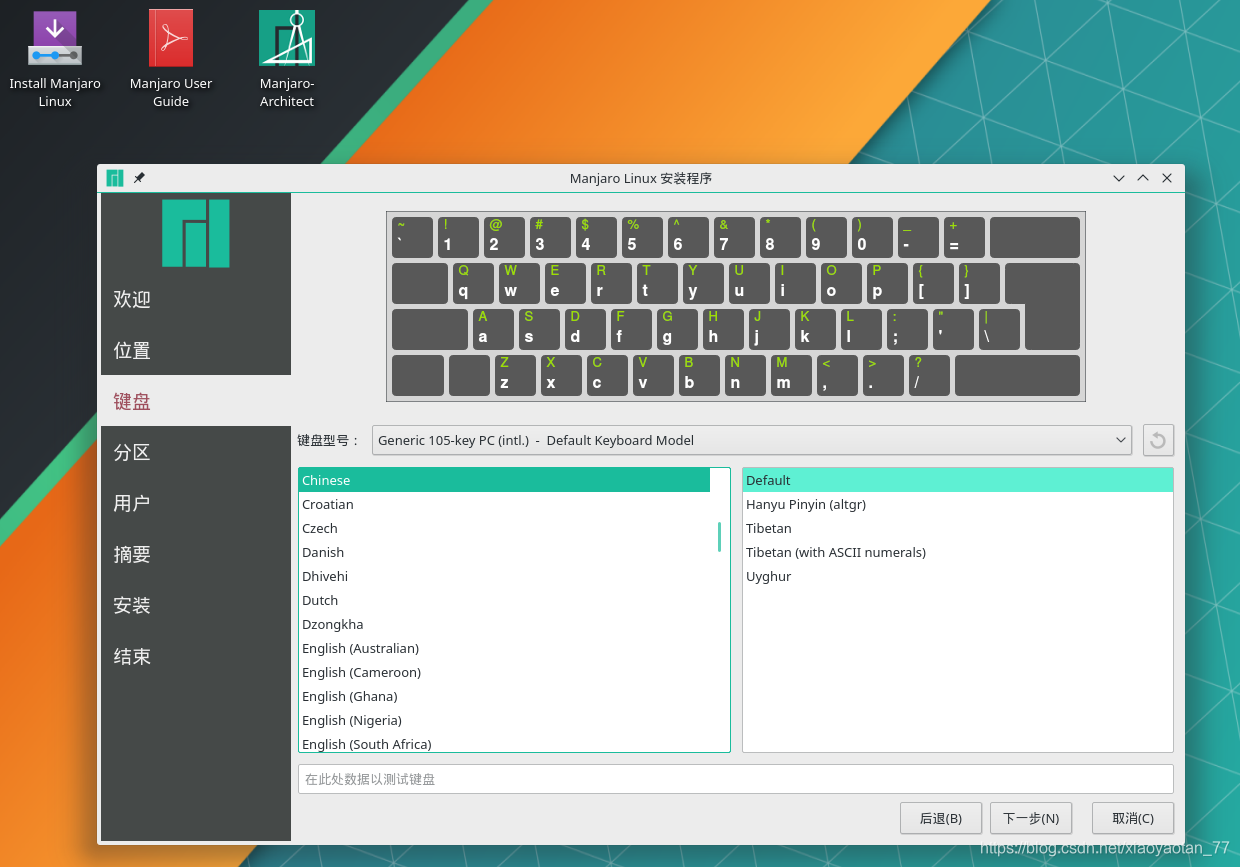Go to the 安装 step in sidebar
This screenshot has height=867, width=1240.
(x=196, y=605)
